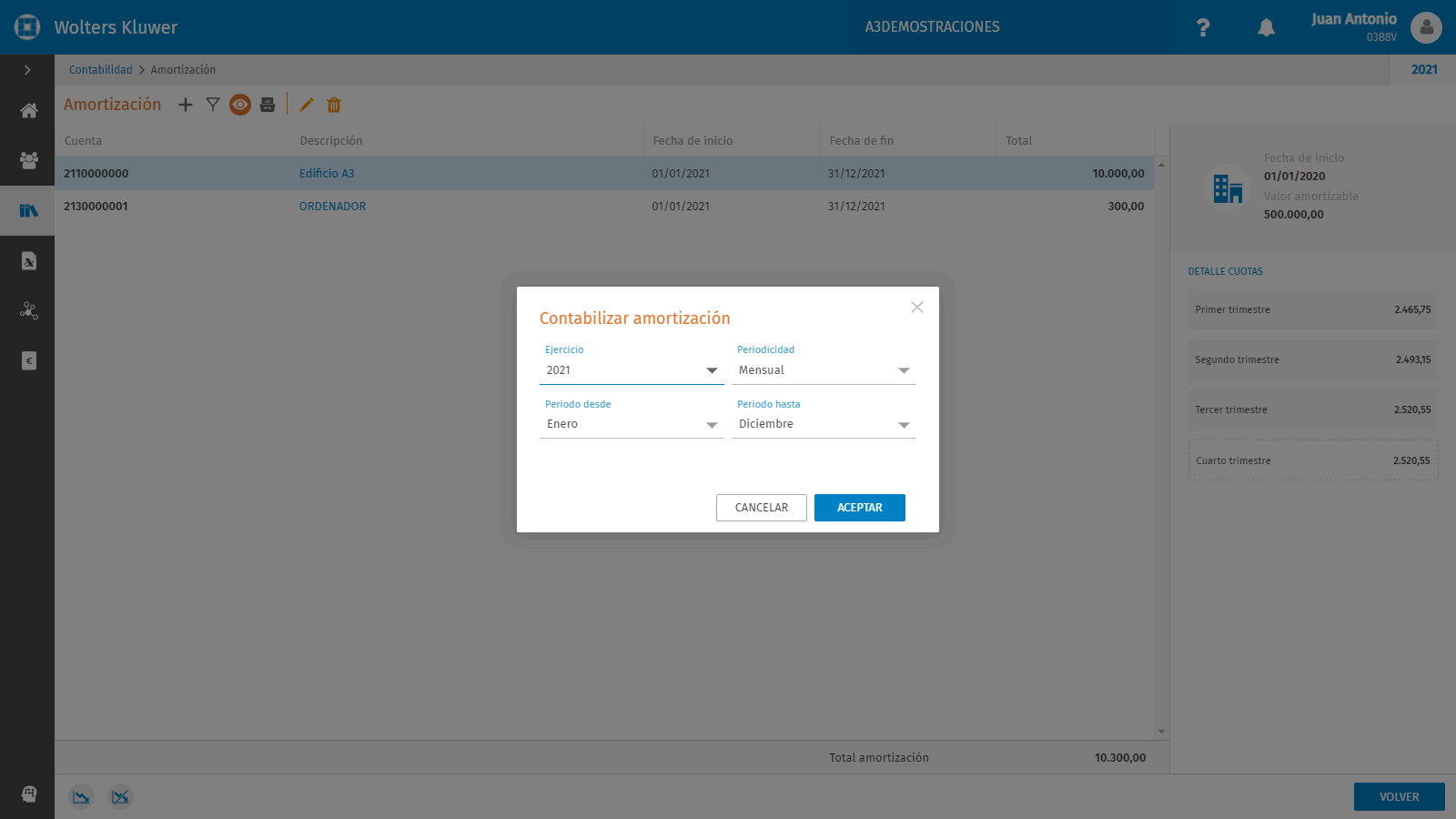Image resolution: width=1456 pixels, height=819 pixels.
Task: Toggle the orange eye view icon
Action: pos(240,105)
